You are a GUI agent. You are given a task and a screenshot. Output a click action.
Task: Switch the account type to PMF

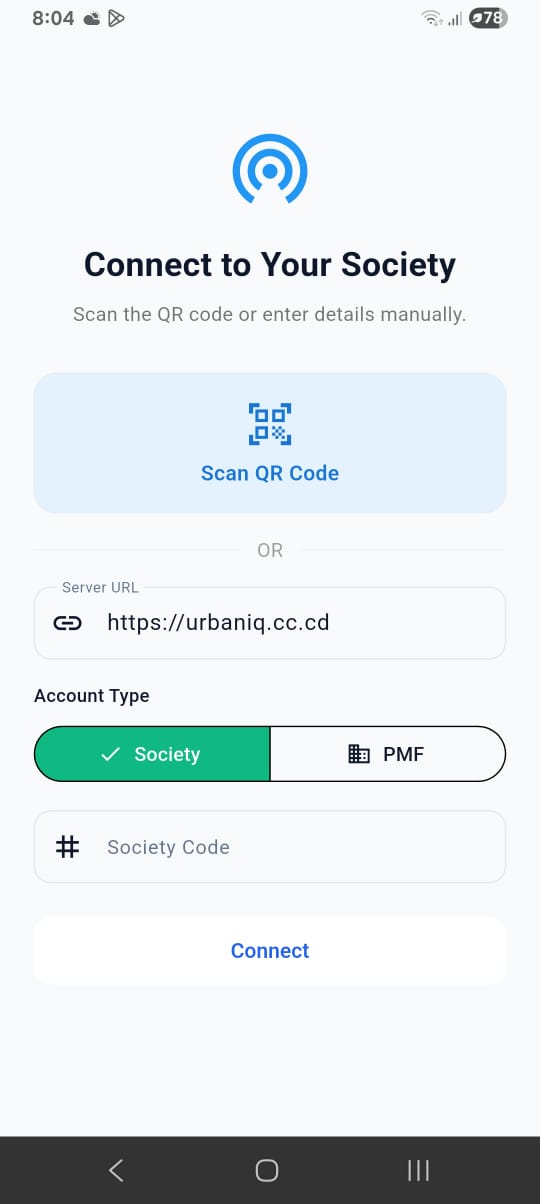tap(388, 754)
